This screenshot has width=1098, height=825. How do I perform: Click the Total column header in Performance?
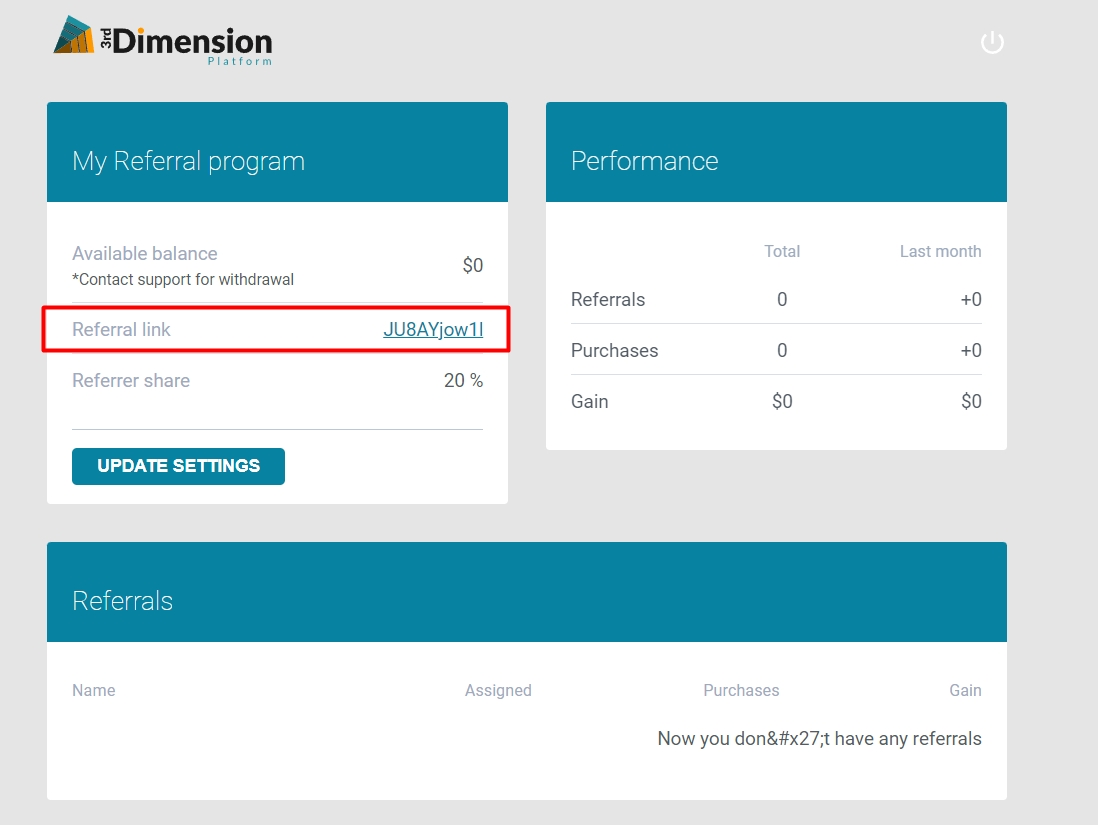[781, 252]
